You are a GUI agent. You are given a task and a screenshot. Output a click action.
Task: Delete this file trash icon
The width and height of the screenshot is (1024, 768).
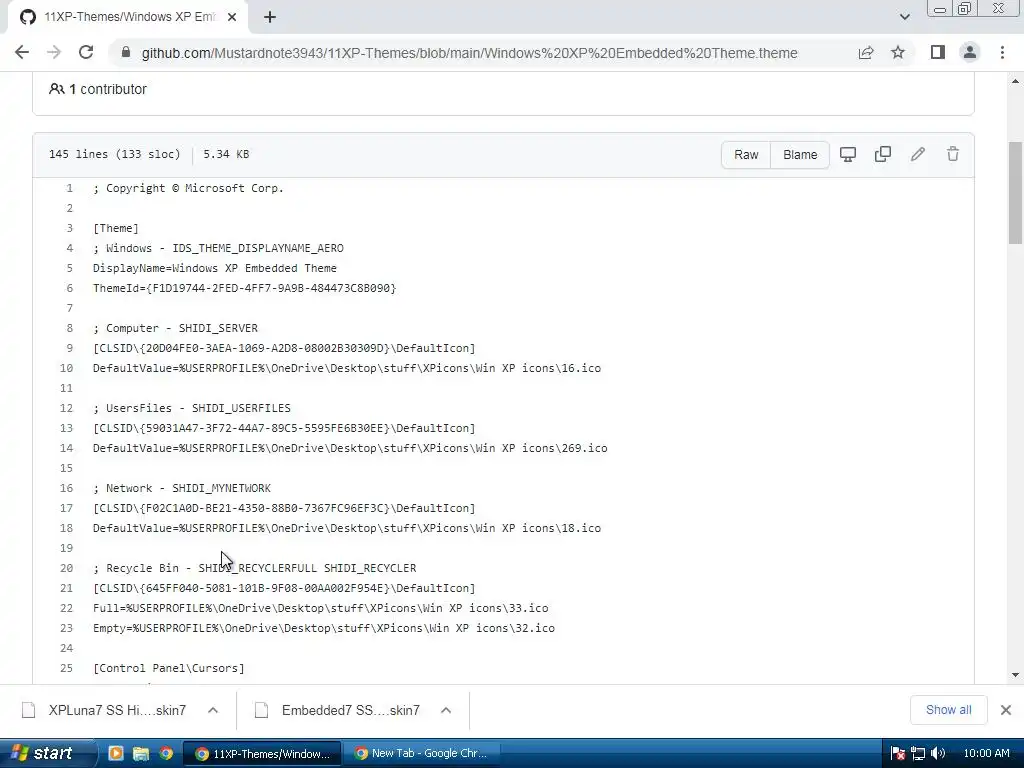[953, 155]
